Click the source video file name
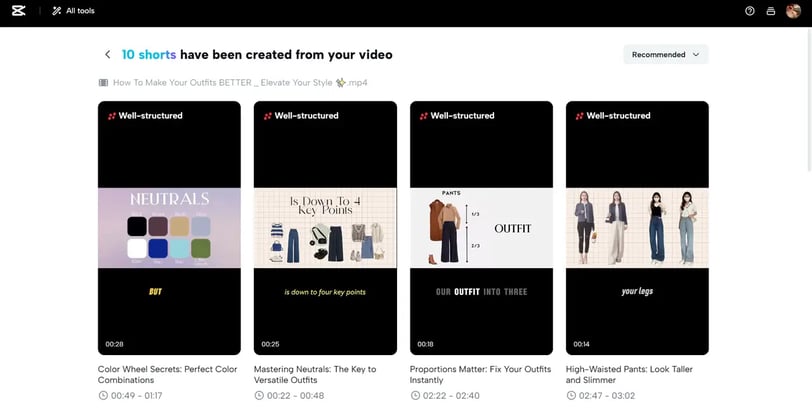Image resolution: width=812 pixels, height=412 pixels. 240,82
